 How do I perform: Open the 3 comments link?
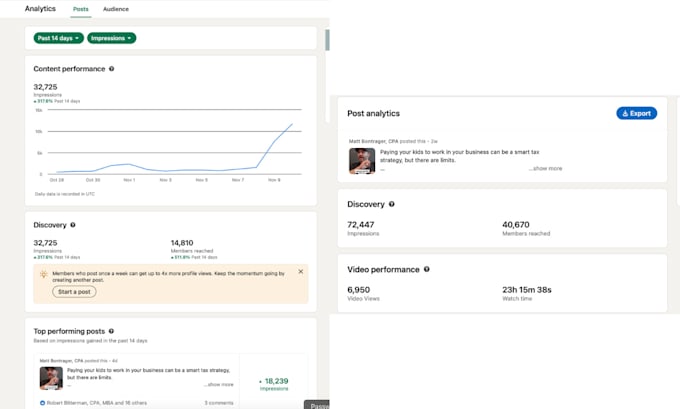click(219, 403)
